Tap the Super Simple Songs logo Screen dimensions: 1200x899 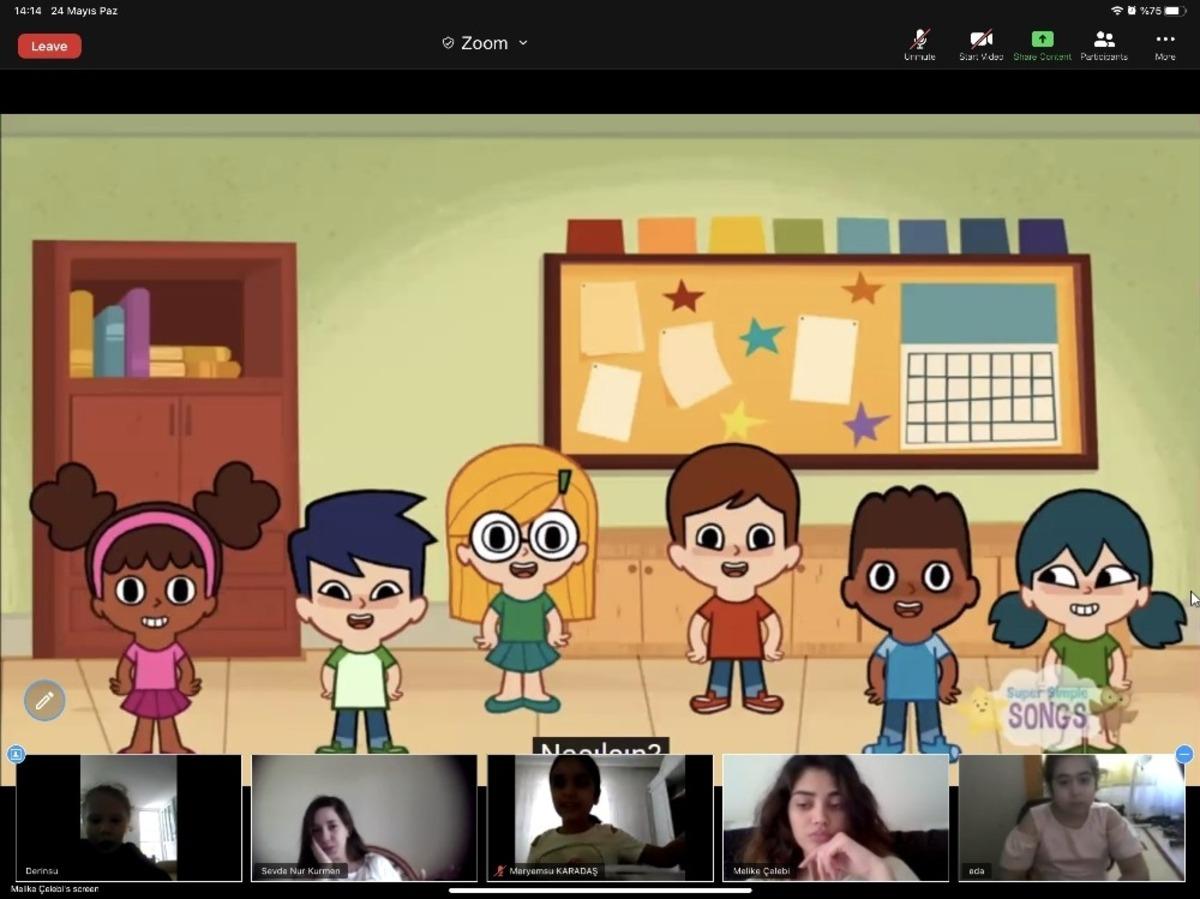coord(1047,708)
